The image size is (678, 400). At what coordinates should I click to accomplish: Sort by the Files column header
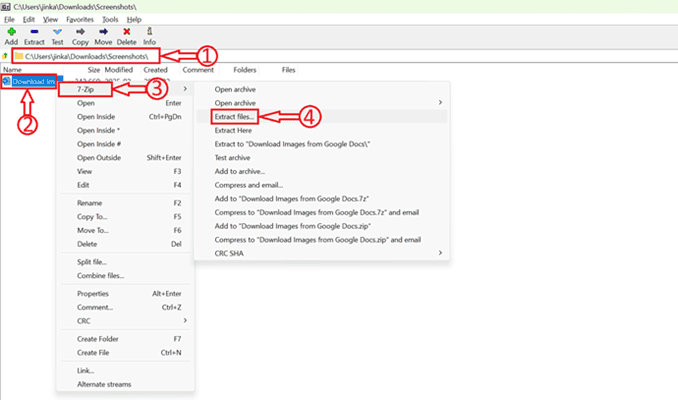[x=288, y=70]
